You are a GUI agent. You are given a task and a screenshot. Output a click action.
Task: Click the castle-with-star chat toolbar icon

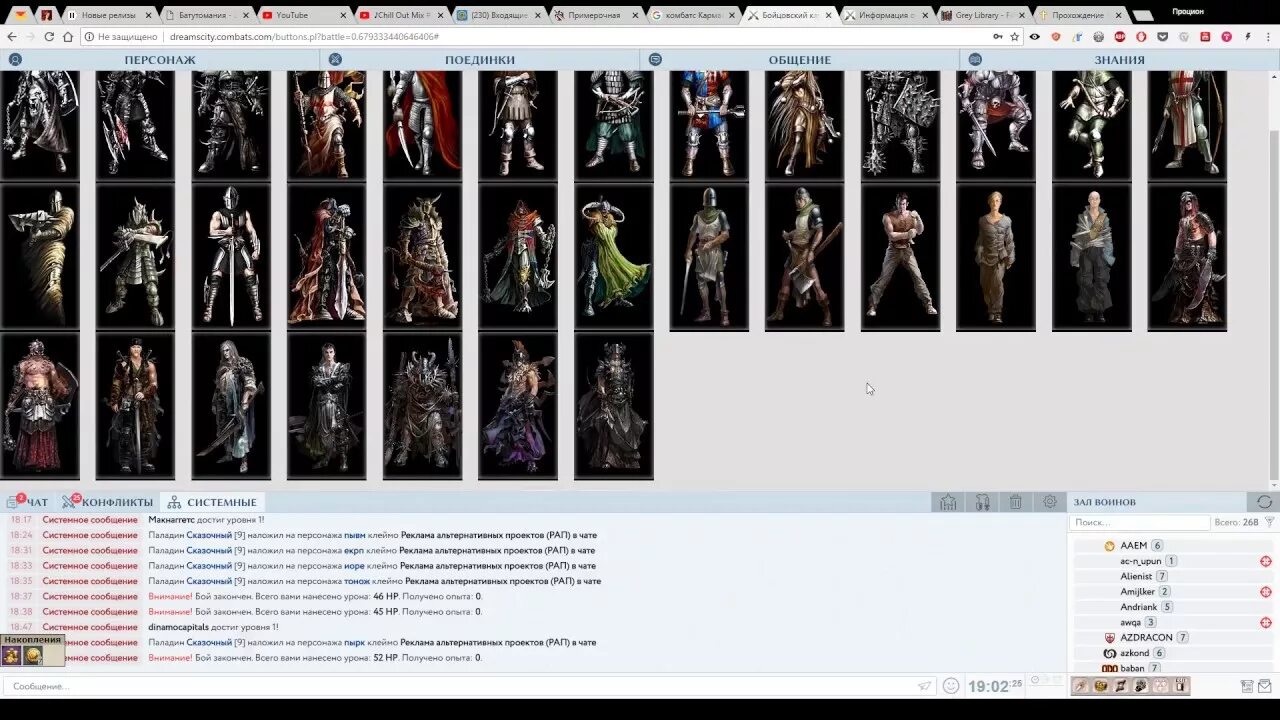pyautogui.click(x=948, y=502)
